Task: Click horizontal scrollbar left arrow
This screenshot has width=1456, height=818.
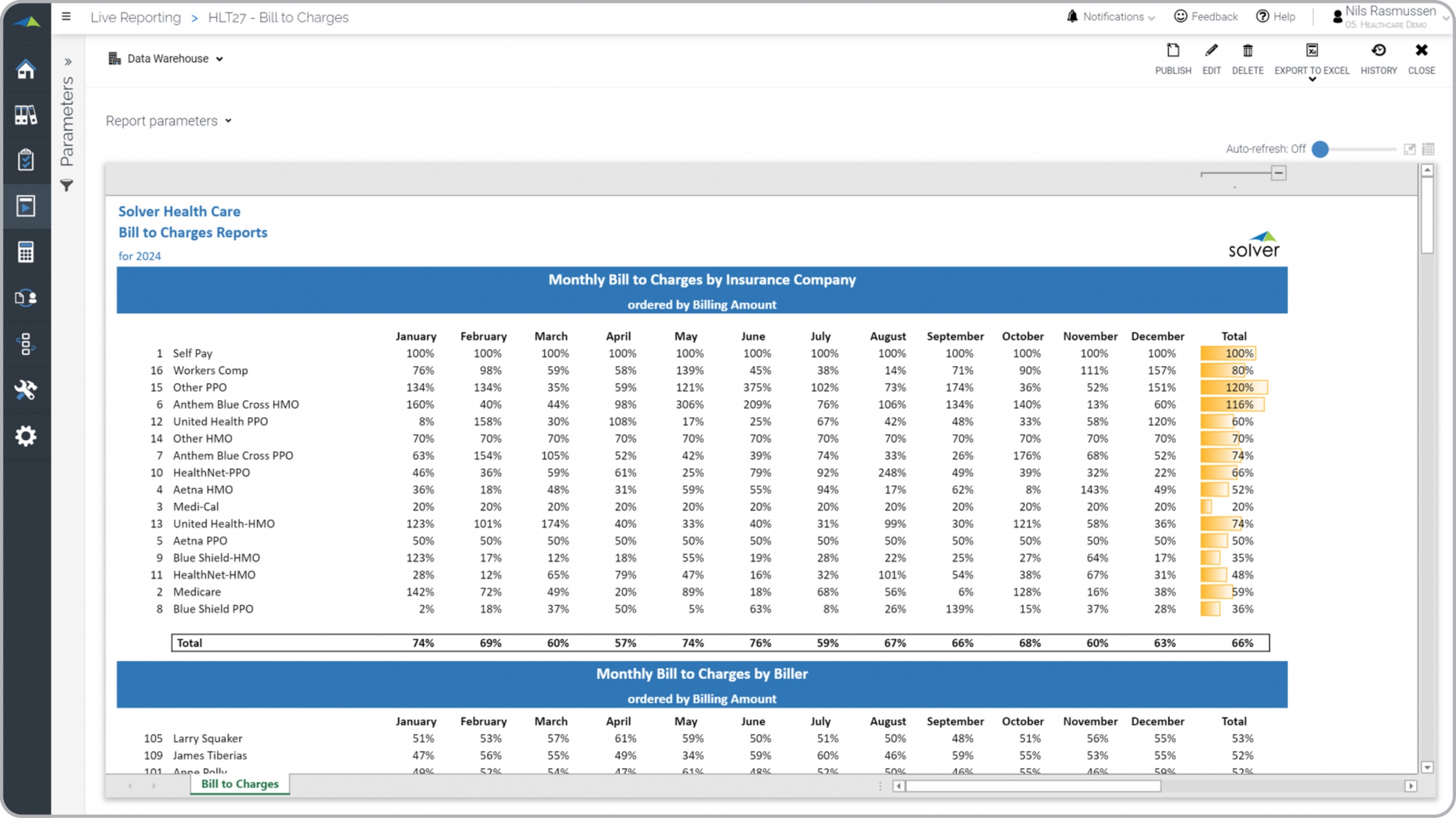Action: 899,786
